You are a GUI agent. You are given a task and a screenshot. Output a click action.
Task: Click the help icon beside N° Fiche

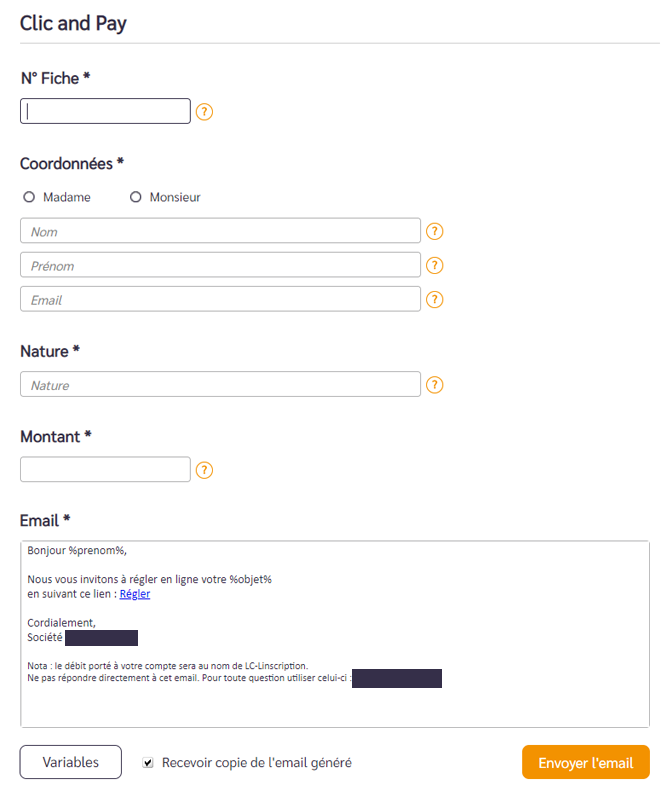[204, 112]
